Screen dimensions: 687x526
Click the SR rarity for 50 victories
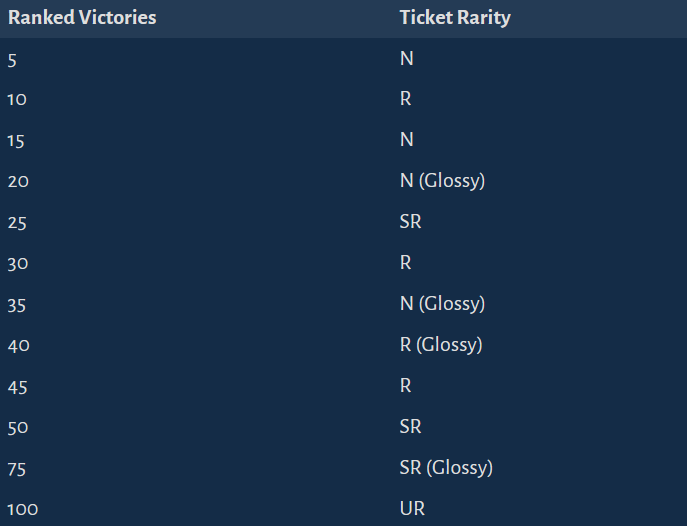click(410, 427)
